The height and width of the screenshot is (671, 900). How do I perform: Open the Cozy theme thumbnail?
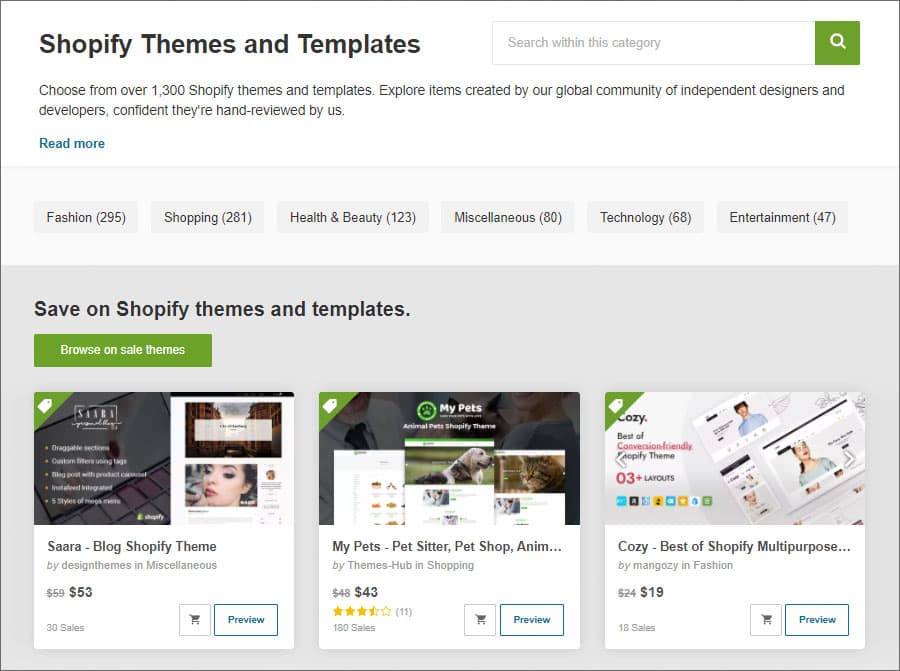[x=735, y=458]
